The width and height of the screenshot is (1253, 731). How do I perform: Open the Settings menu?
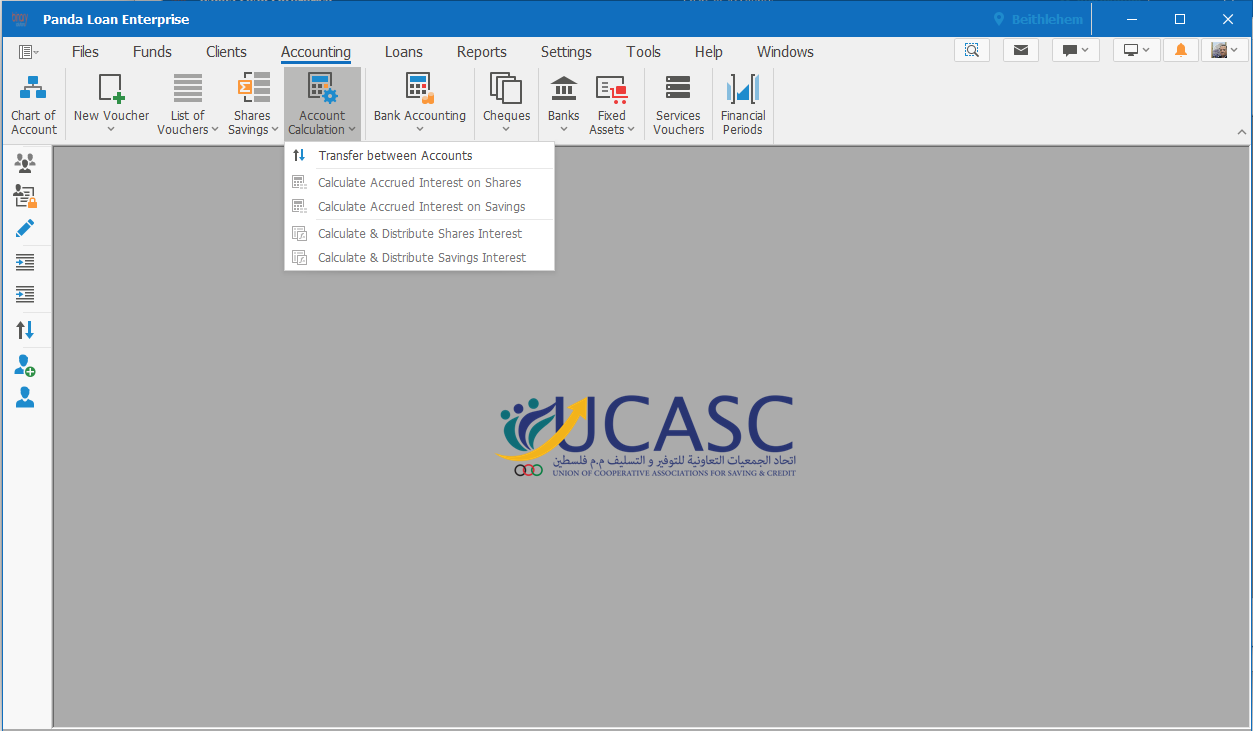click(566, 52)
